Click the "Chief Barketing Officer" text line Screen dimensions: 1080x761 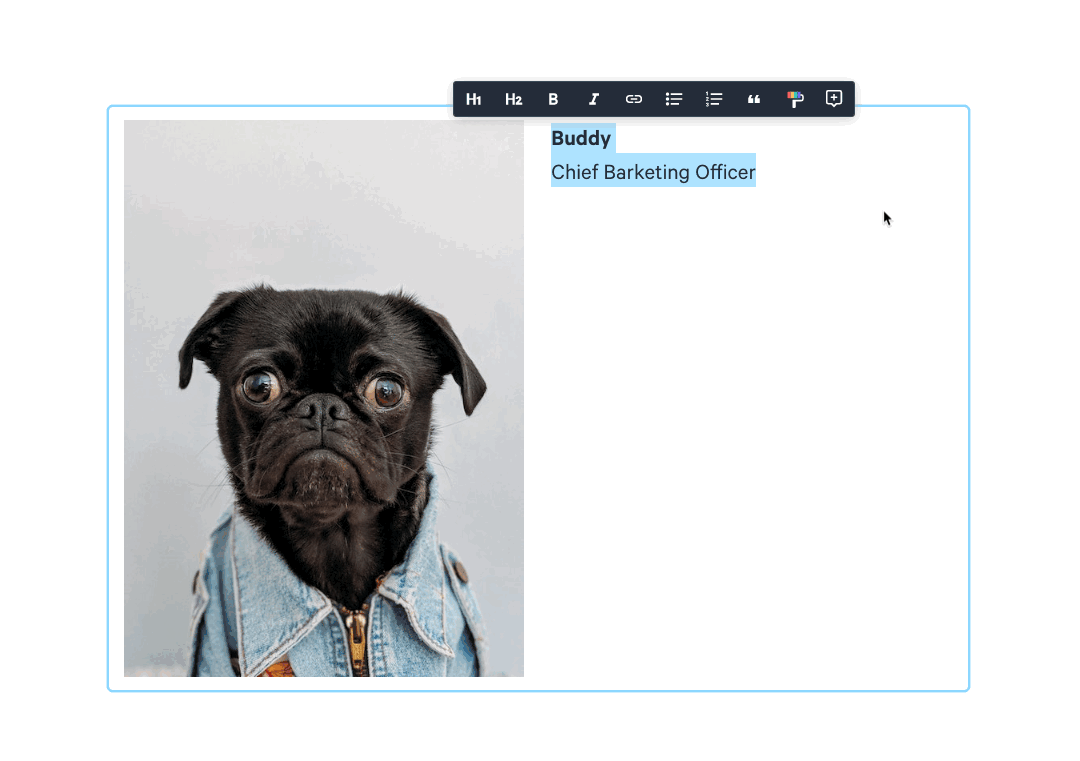pos(653,171)
